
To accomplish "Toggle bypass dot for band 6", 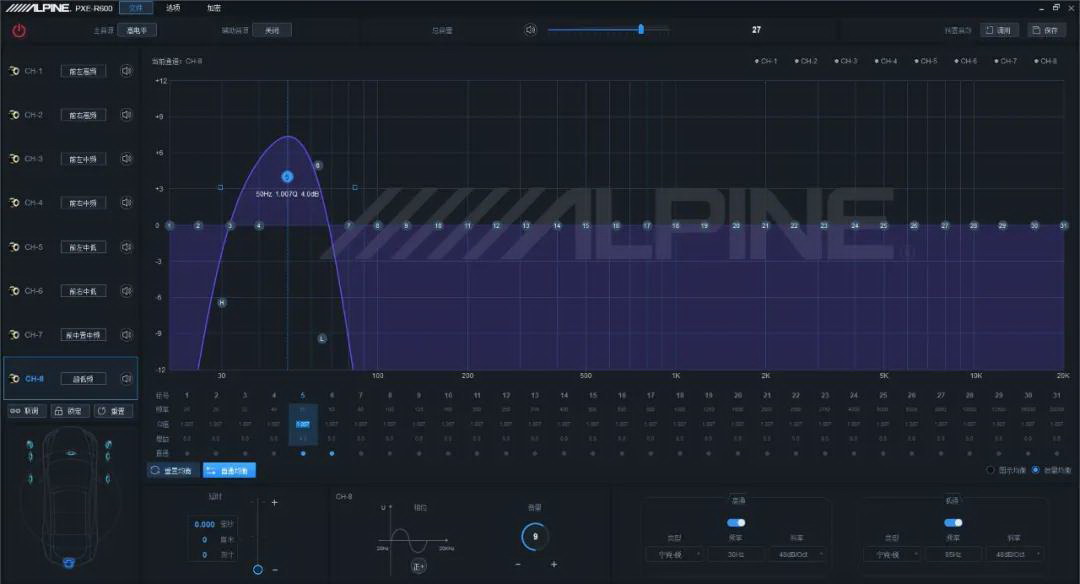I will (x=332, y=453).
